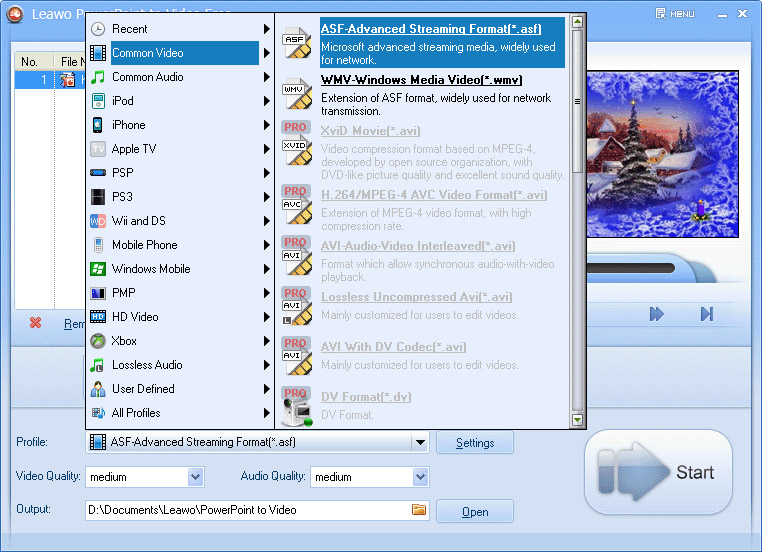Click the User Defined person icon

pos(98,389)
